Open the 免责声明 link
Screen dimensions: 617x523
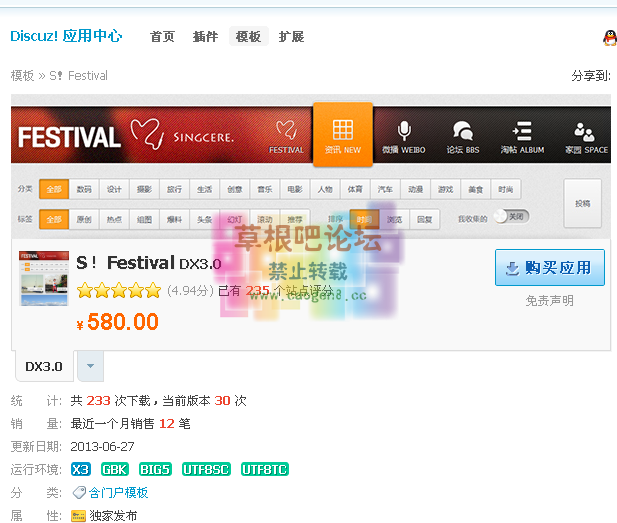tap(550, 300)
